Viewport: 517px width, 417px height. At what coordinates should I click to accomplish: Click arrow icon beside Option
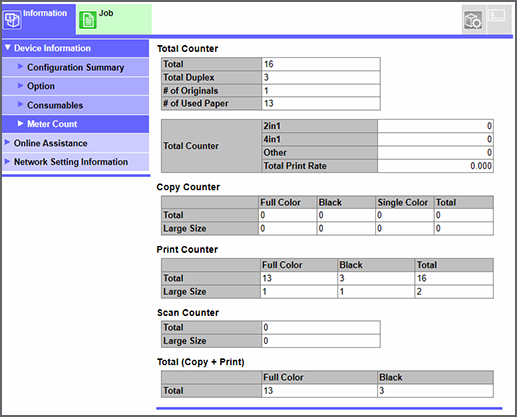pyautogui.click(x=20, y=85)
